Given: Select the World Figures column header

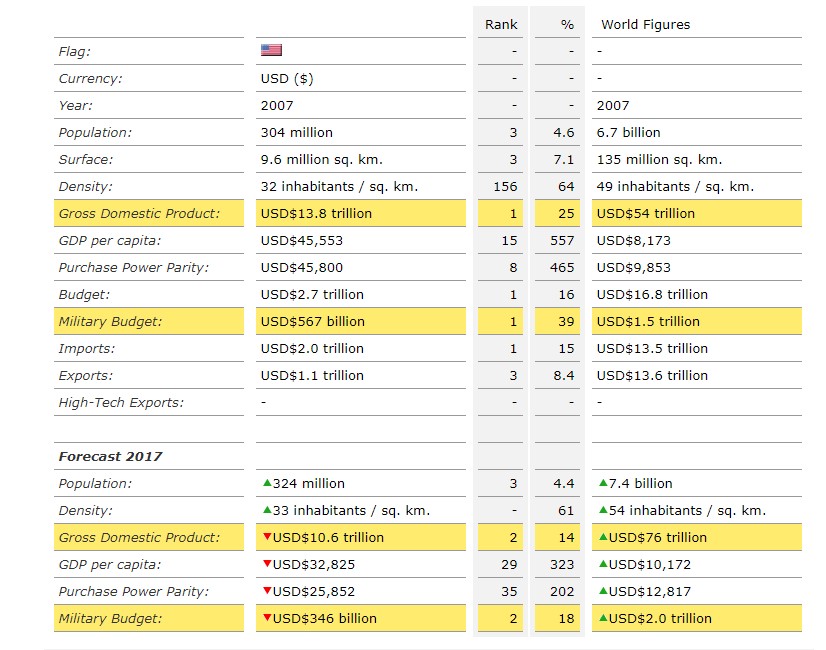Looking at the screenshot, I should click(x=645, y=24).
